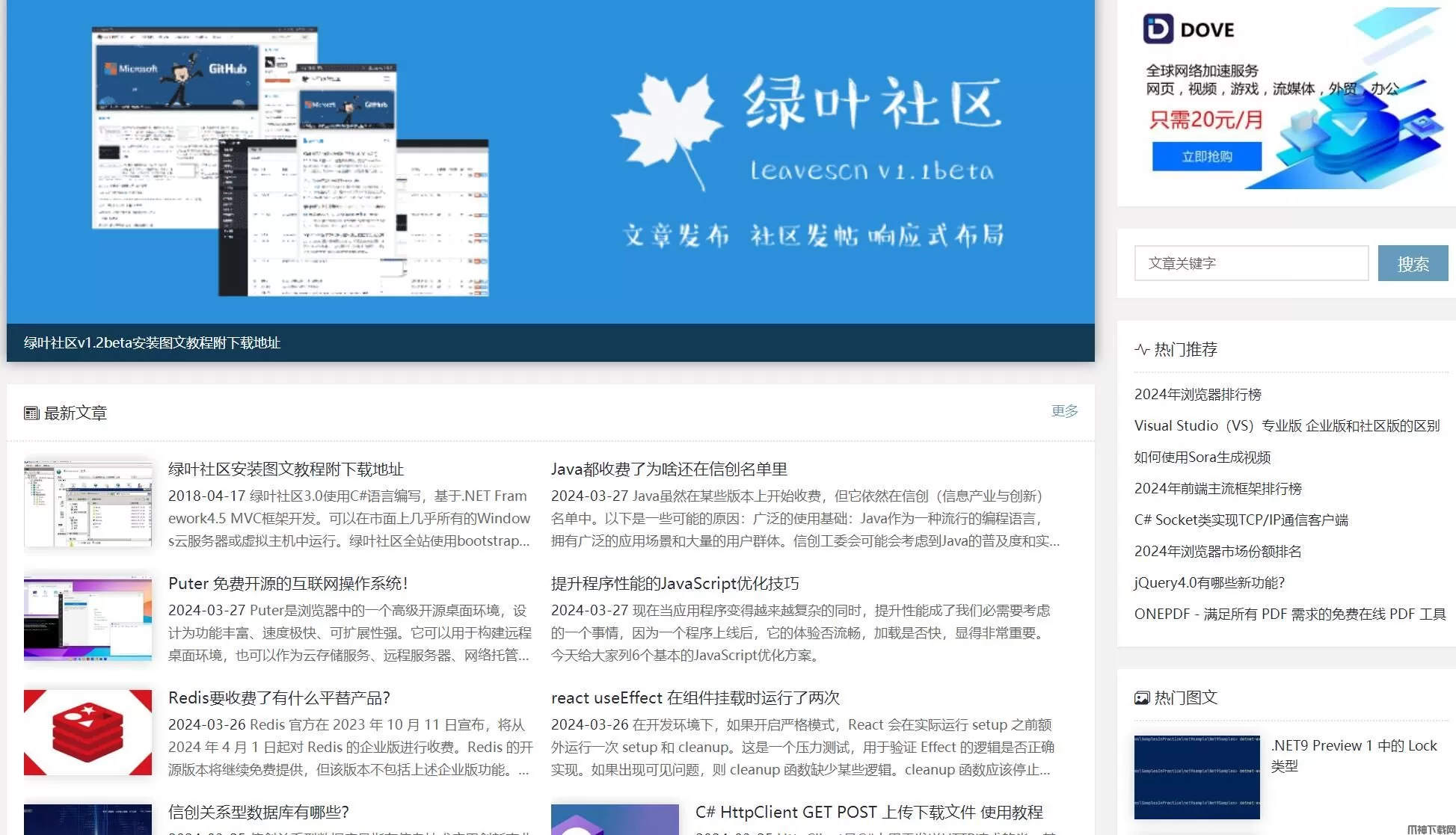Screen dimensions: 1456x835
Task: Focus the 文章关键字 search field
Action: coord(1250,263)
